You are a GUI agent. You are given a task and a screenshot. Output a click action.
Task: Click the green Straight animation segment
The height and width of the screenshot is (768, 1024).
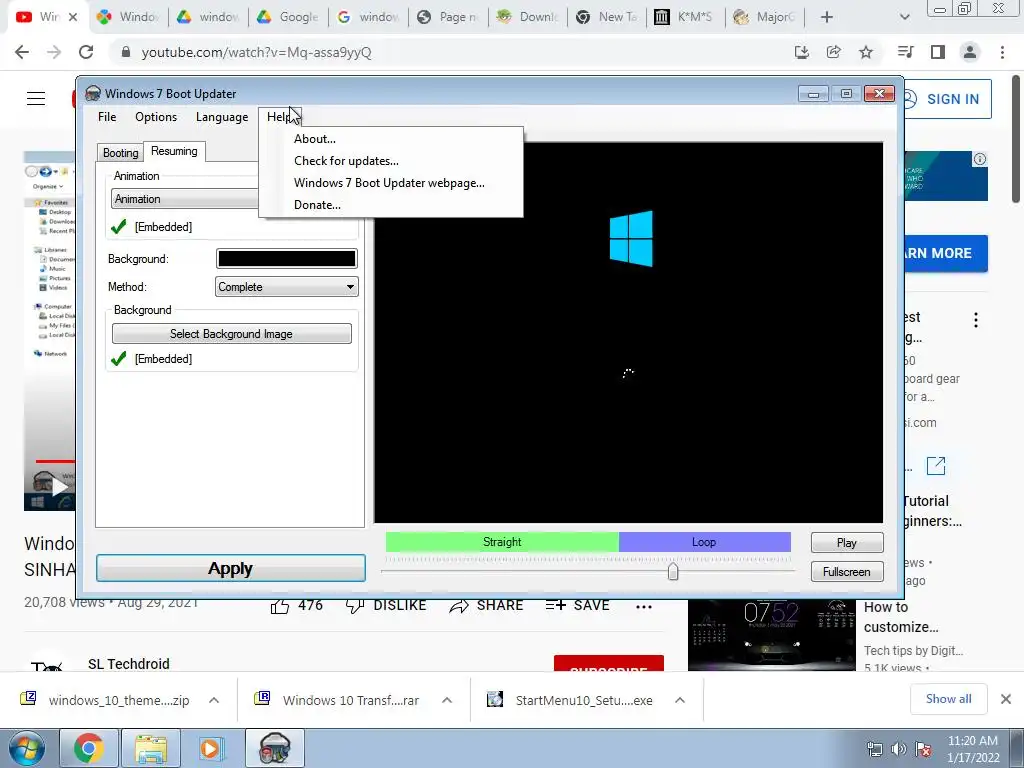(x=502, y=542)
